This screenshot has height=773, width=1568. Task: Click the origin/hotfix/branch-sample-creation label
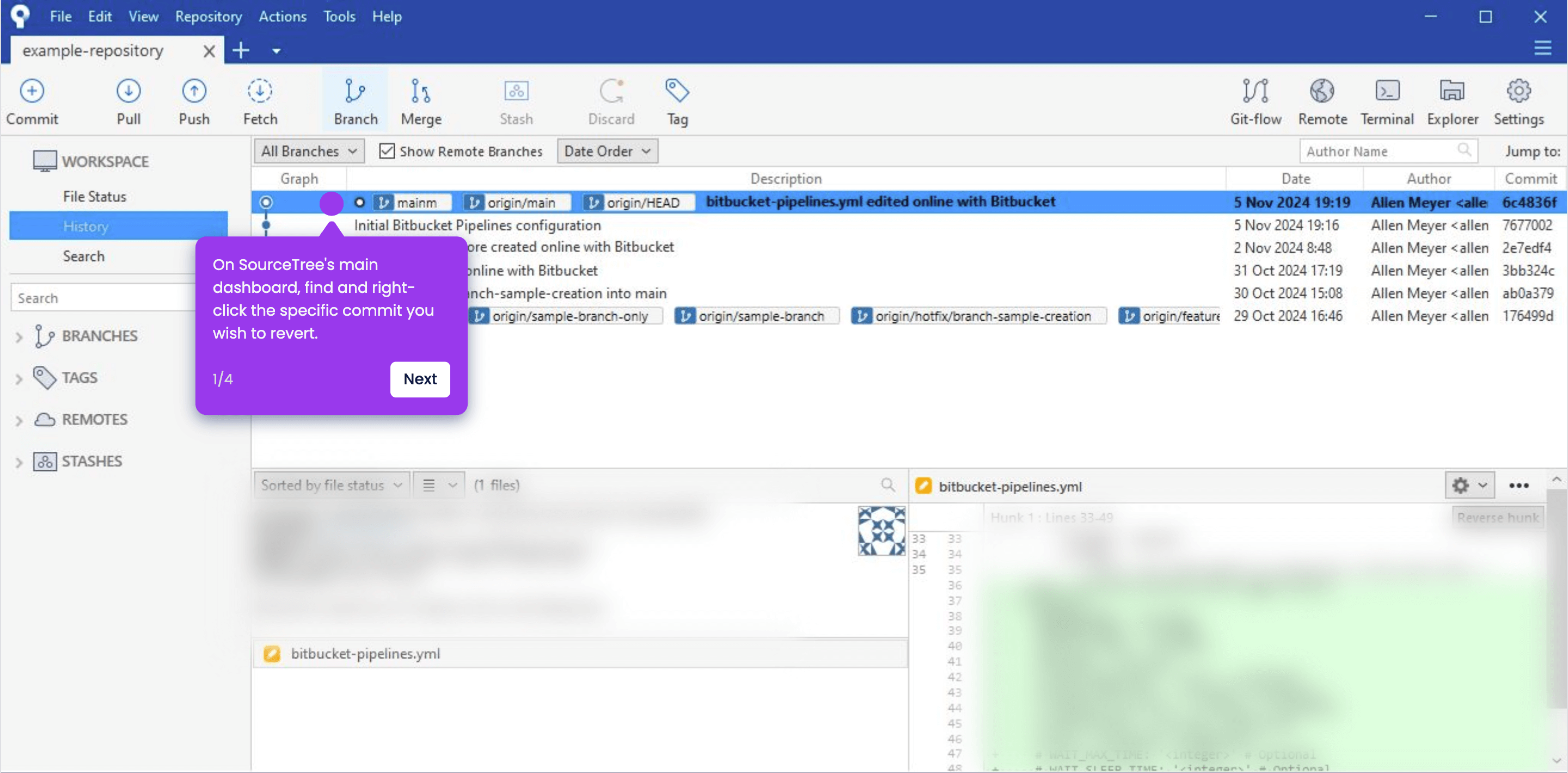[978, 316]
